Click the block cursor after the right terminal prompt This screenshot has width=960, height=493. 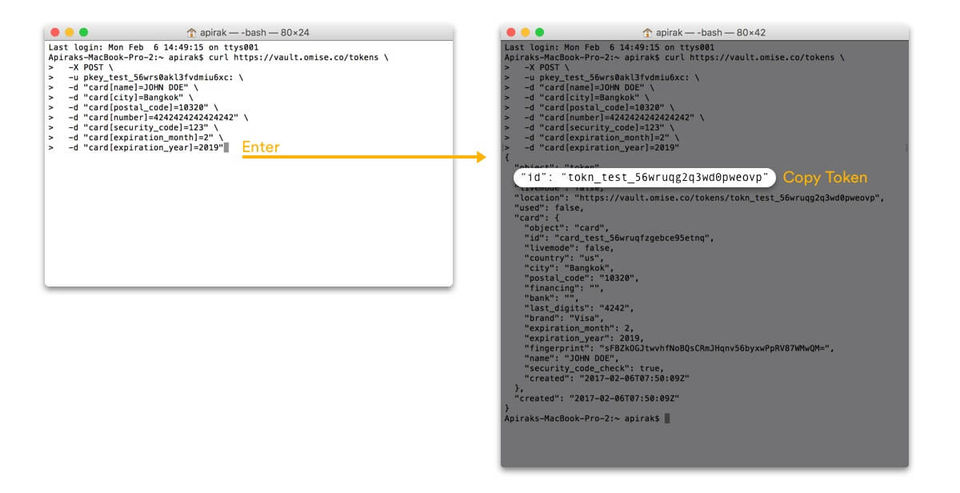click(x=667, y=418)
